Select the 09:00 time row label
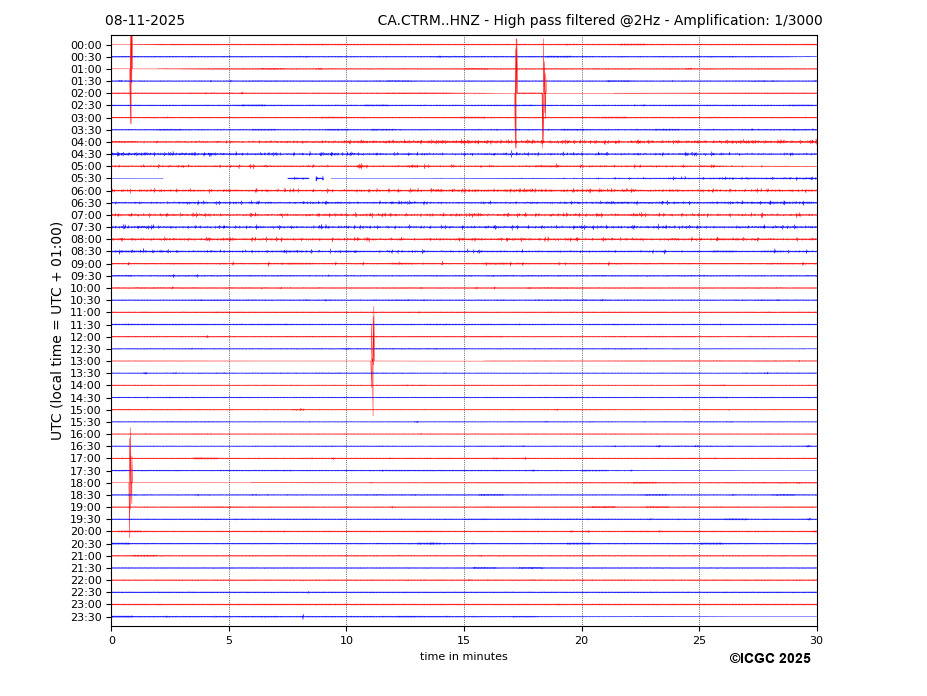This screenshot has height=696, width=927. [x=85, y=264]
